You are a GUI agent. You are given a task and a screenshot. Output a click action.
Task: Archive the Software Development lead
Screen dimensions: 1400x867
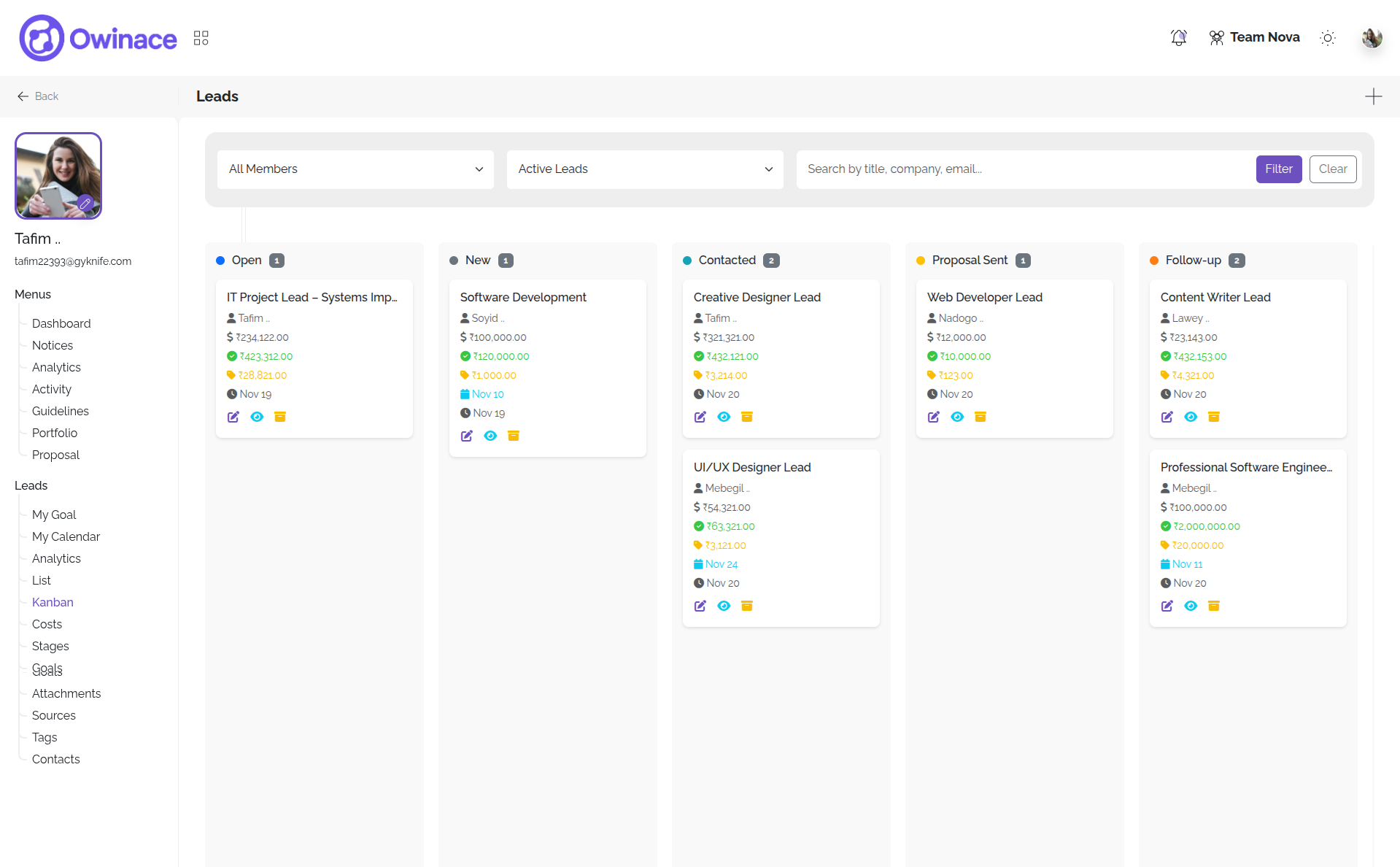point(514,436)
